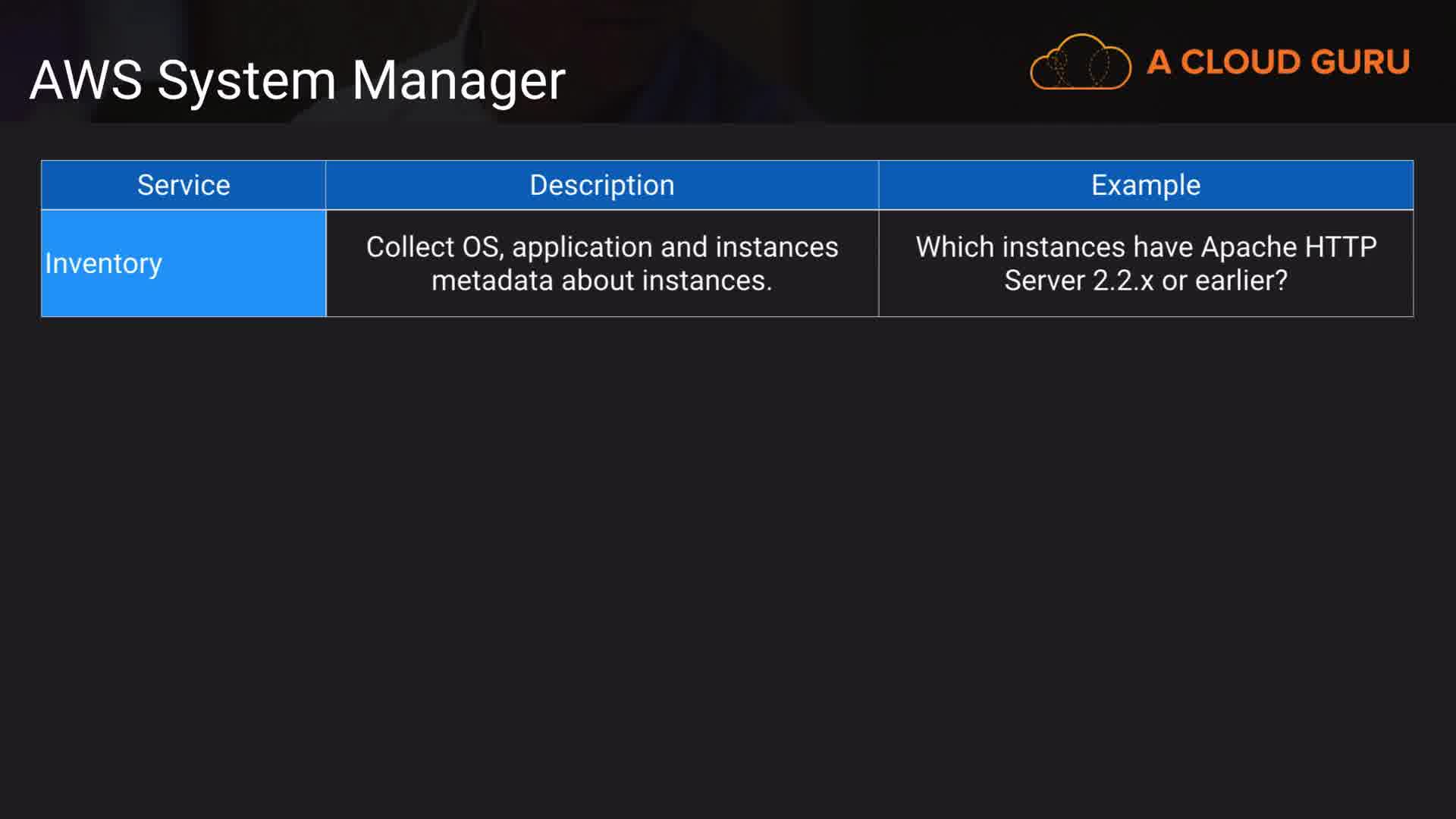
Task: Click the 'Collect OS, application and instances' line
Action: [601, 247]
